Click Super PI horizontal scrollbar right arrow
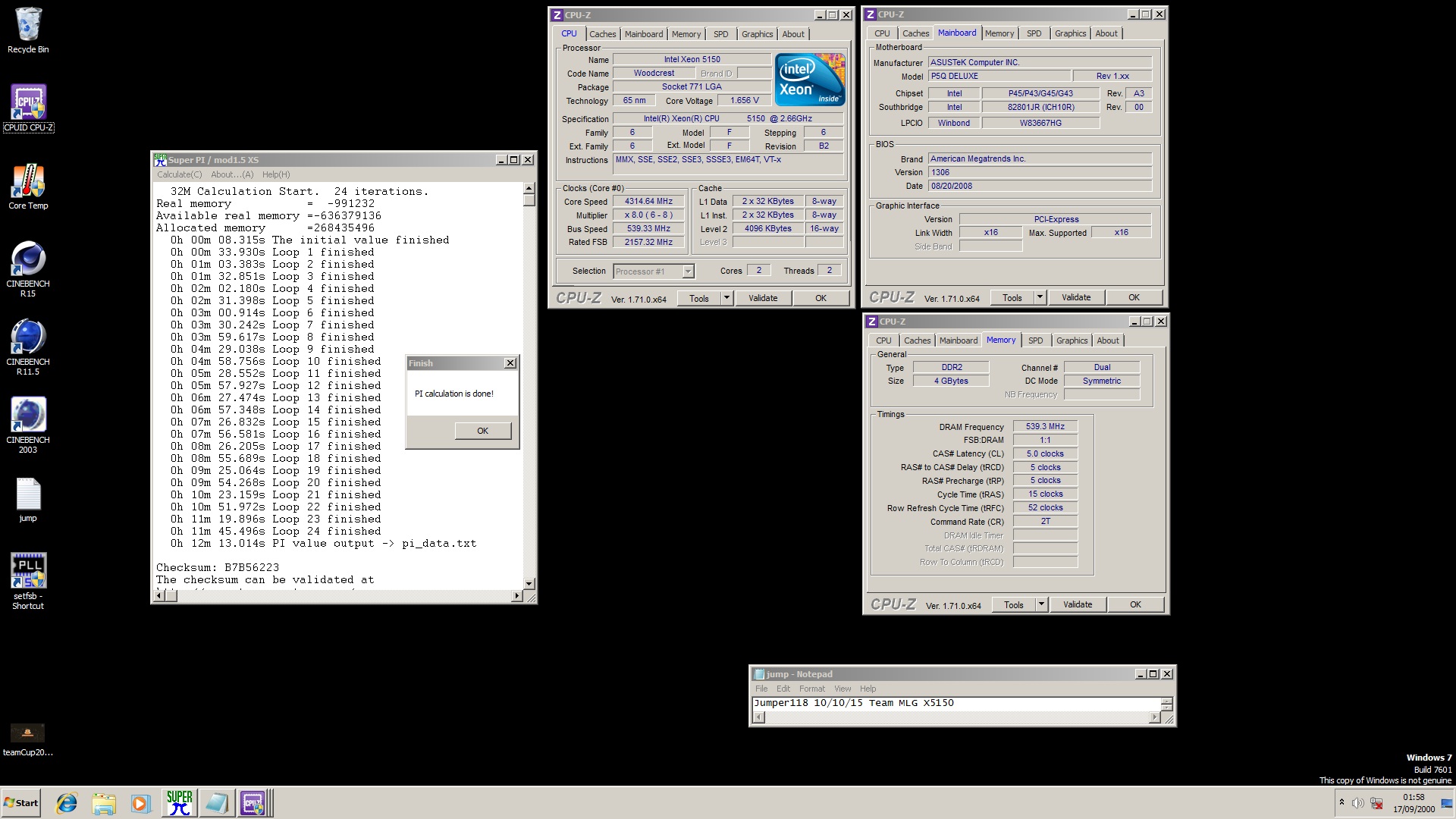This screenshot has height=819, width=1456. click(516, 596)
